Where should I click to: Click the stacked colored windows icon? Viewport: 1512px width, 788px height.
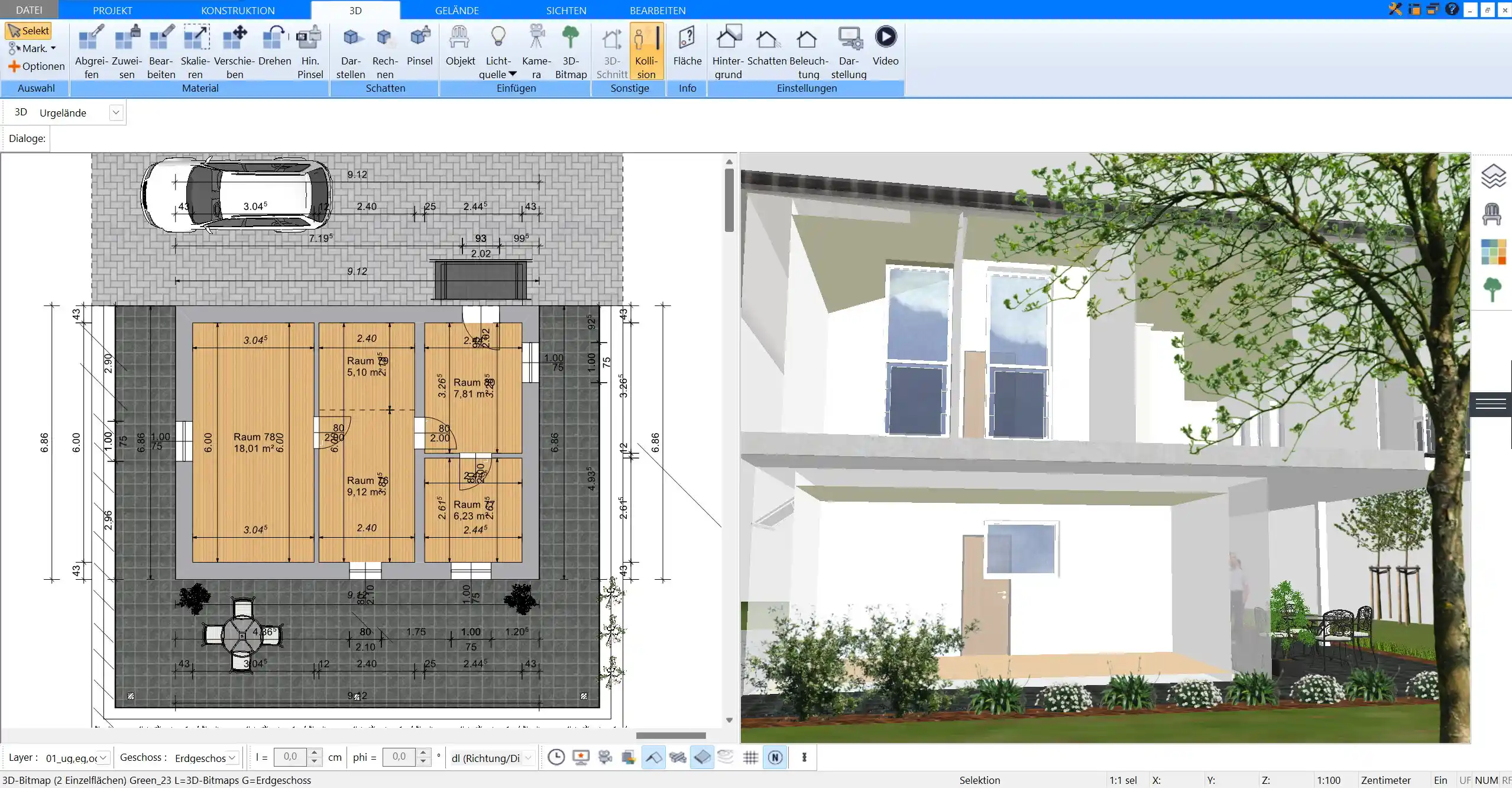[629, 757]
